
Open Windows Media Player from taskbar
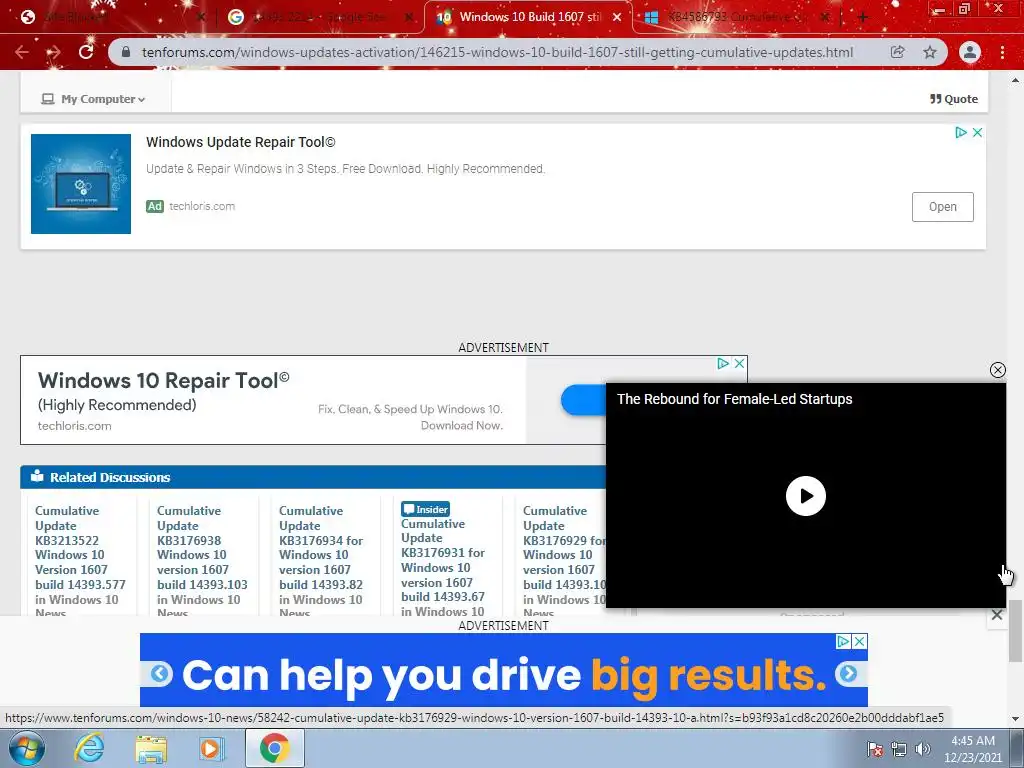click(211, 748)
